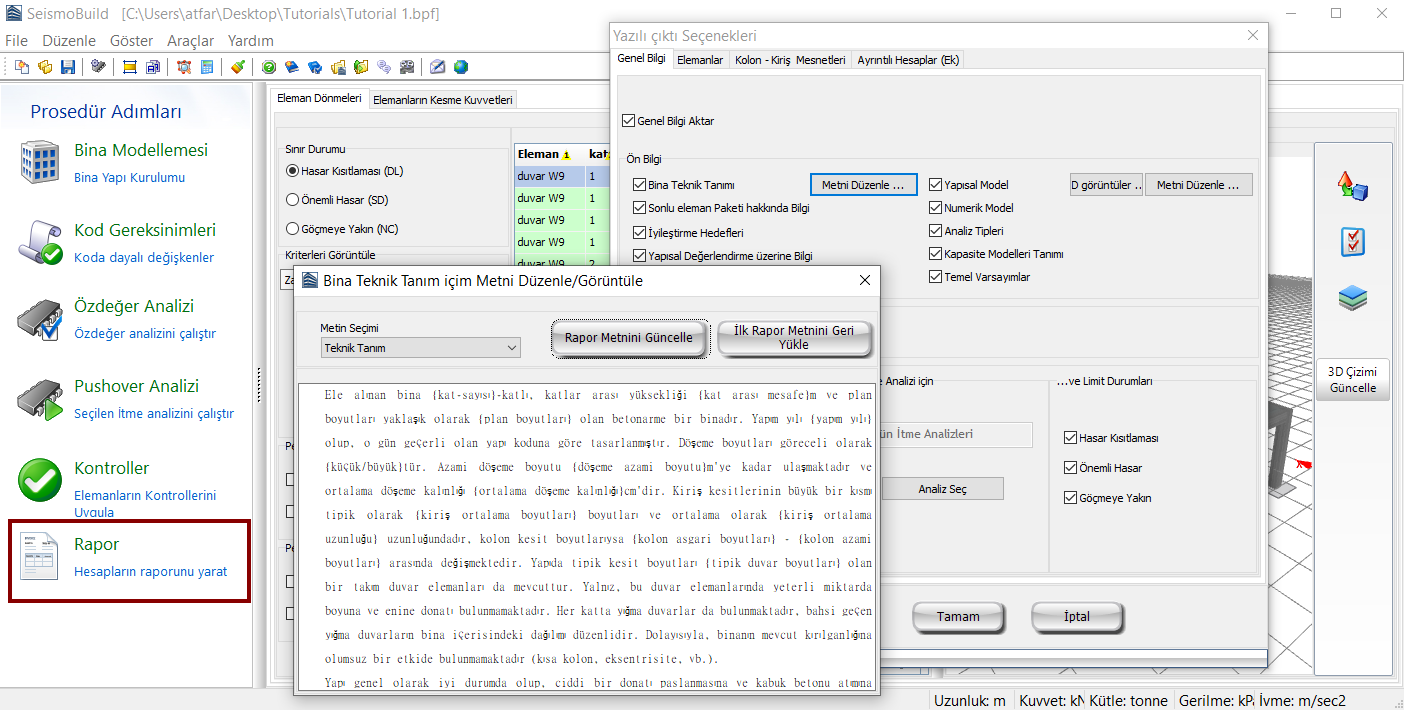Click the globe icon in toolbar

[460, 67]
